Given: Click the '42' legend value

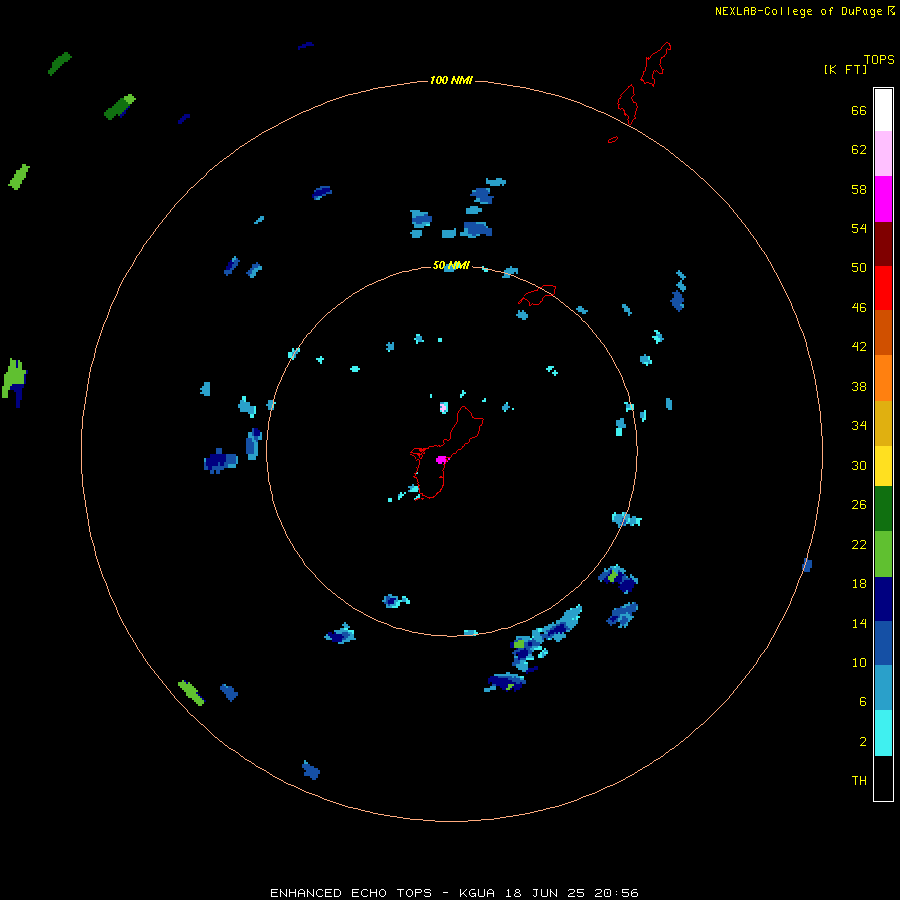Looking at the screenshot, I should tap(859, 346).
